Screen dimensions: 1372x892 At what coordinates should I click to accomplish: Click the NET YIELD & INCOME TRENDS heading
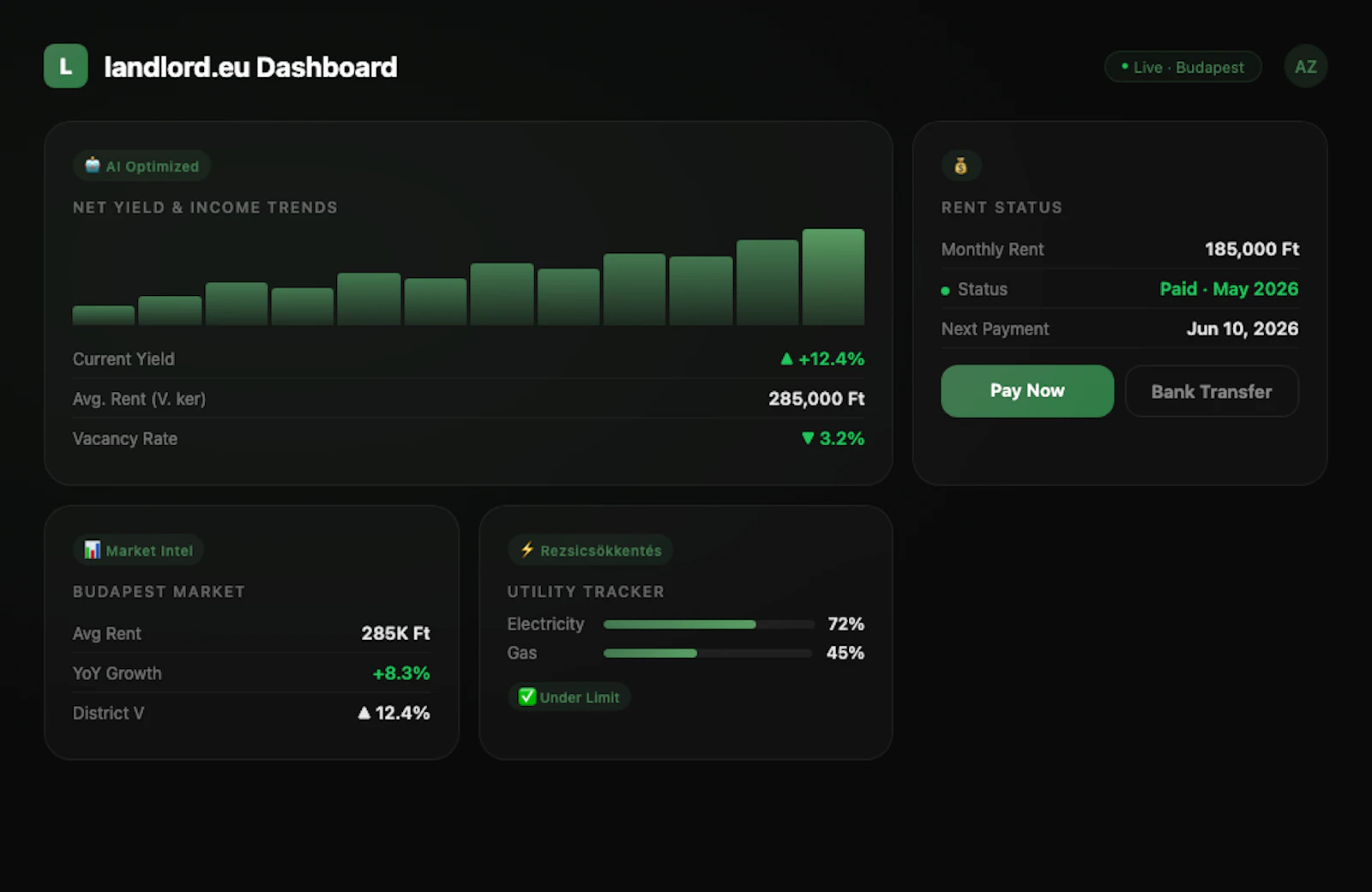[205, 208]
